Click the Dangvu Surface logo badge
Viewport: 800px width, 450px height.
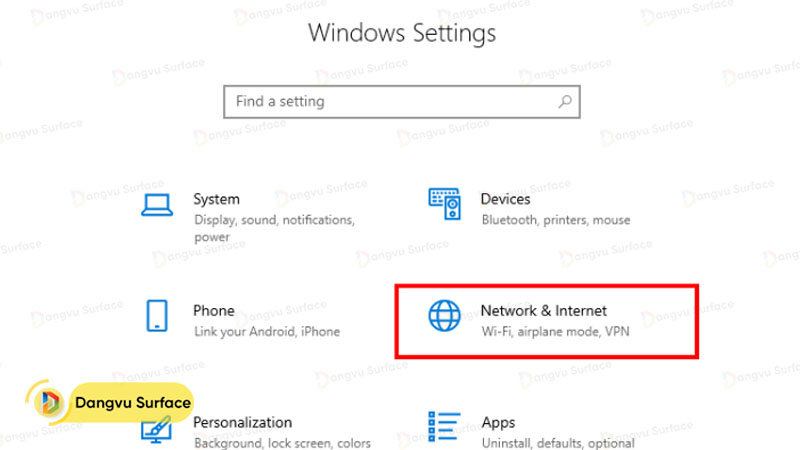111,403
